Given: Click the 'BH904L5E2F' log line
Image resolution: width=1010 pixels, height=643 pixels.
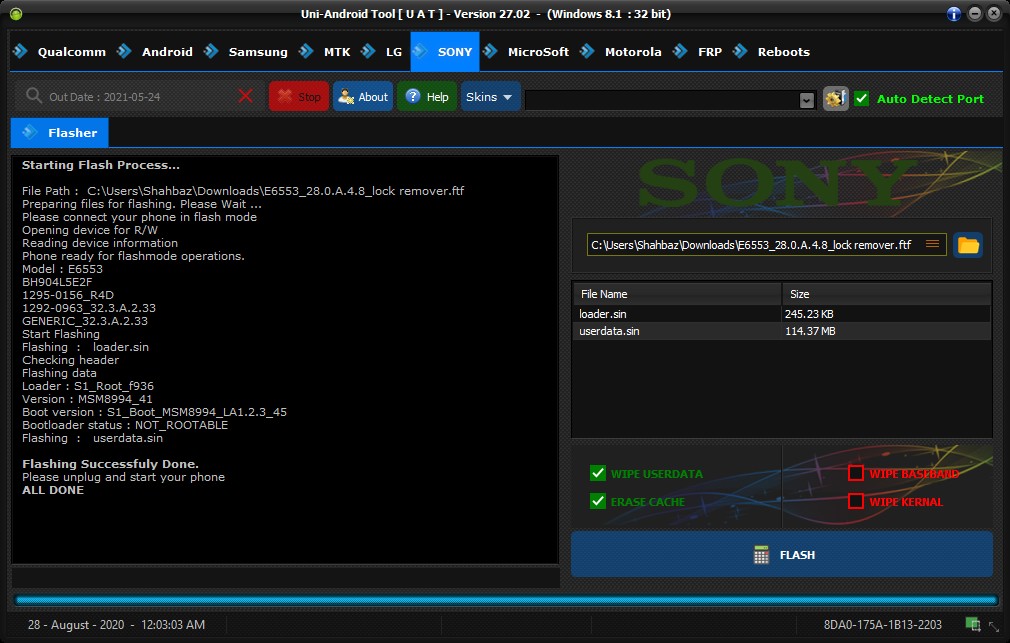Looking at the screenshot, I should (57, 282).
